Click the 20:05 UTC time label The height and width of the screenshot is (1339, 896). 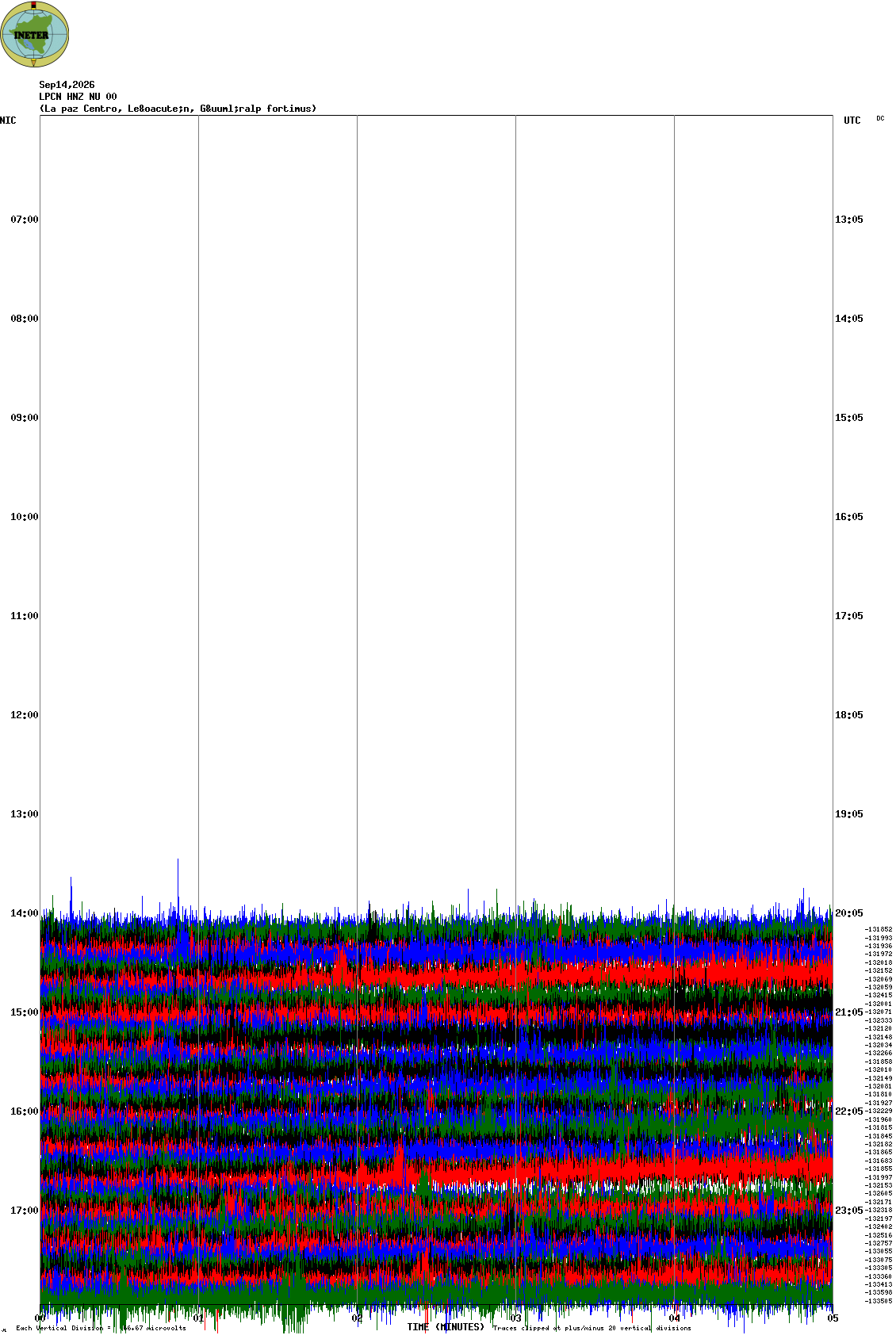pos(849,913)
